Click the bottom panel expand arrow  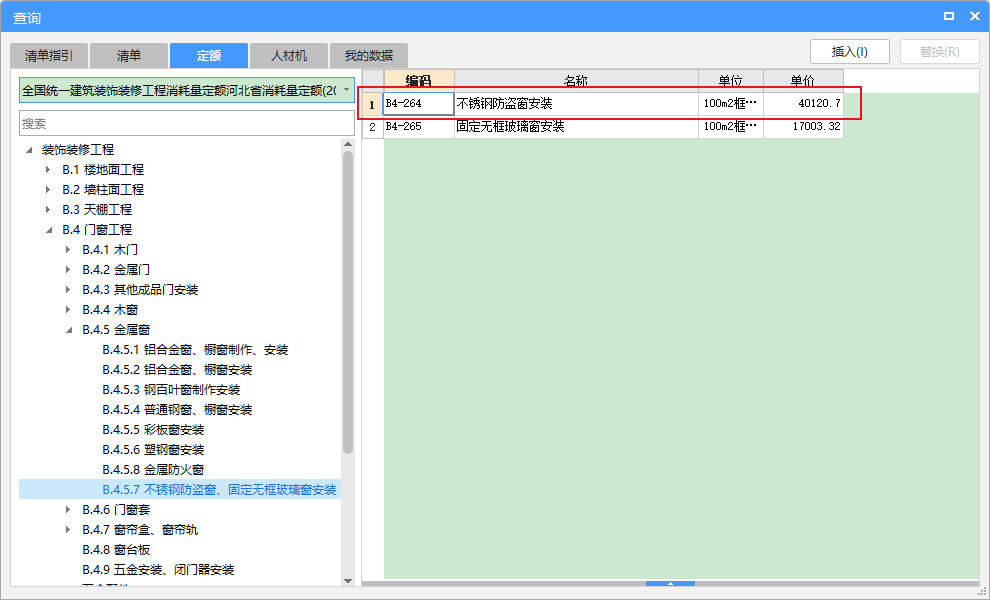point(671,584)
